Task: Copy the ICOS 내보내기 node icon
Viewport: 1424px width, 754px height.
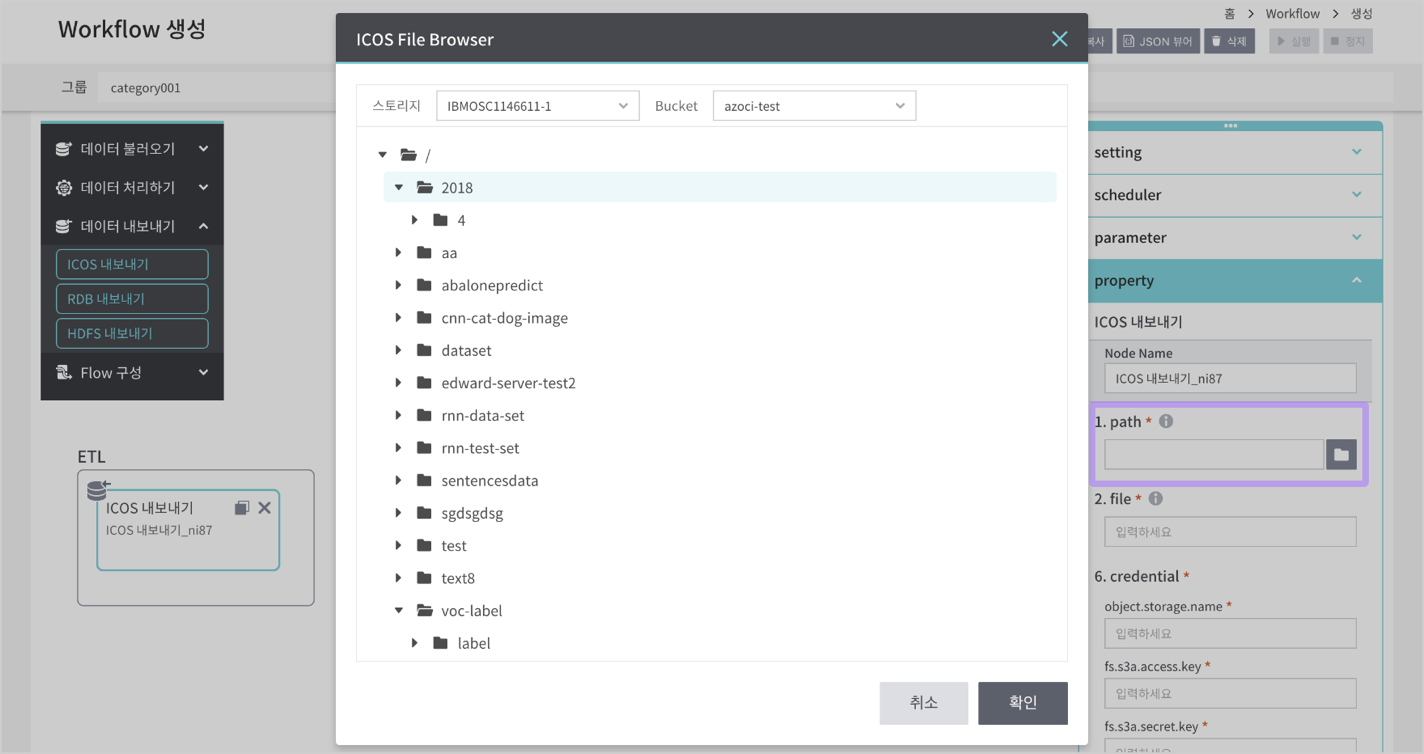Action: pyautogui.click(x=241, y=508)
